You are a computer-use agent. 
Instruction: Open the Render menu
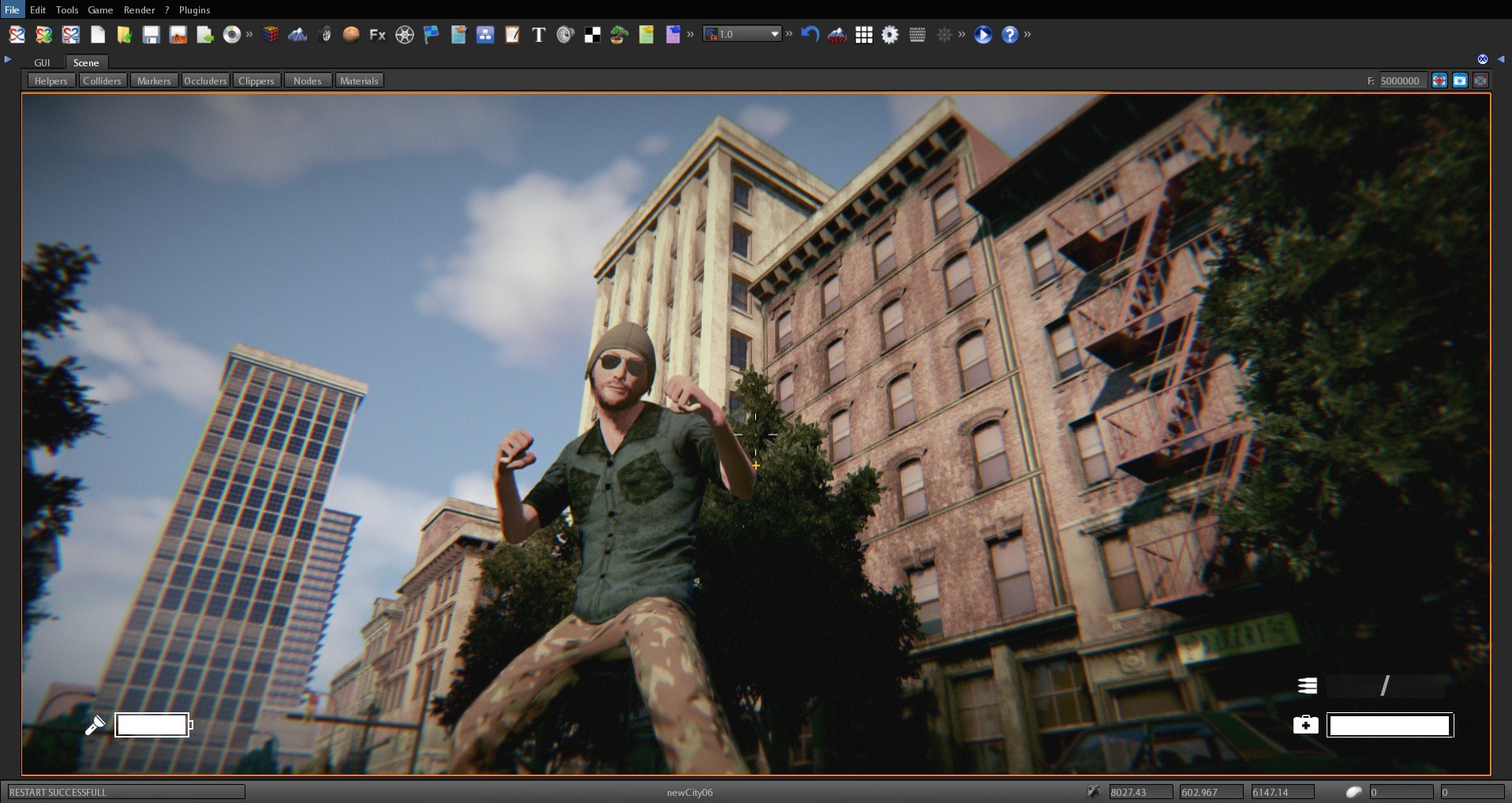140,9
